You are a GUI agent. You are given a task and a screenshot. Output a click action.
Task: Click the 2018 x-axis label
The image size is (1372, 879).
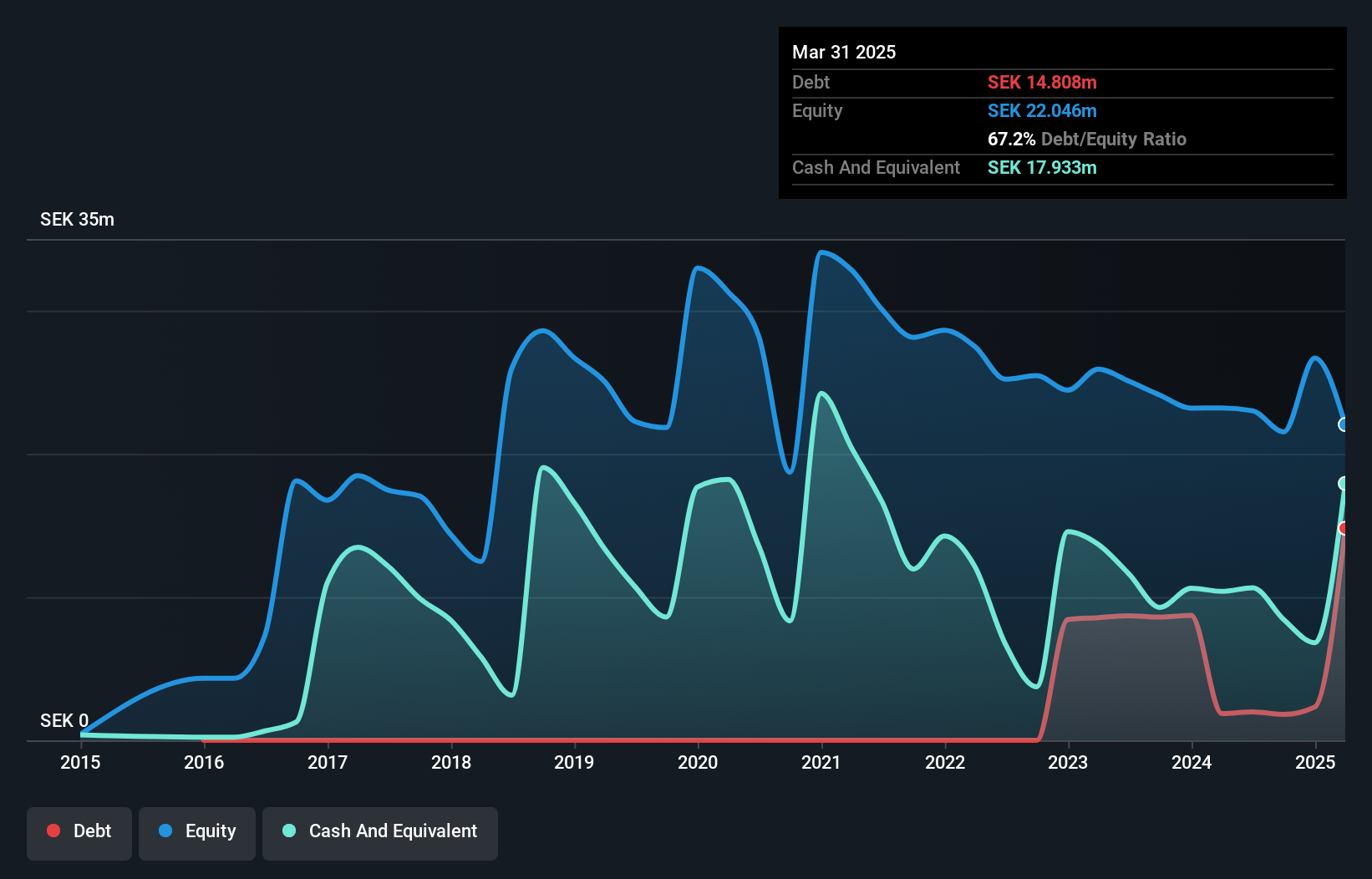(x=451, y=762)
